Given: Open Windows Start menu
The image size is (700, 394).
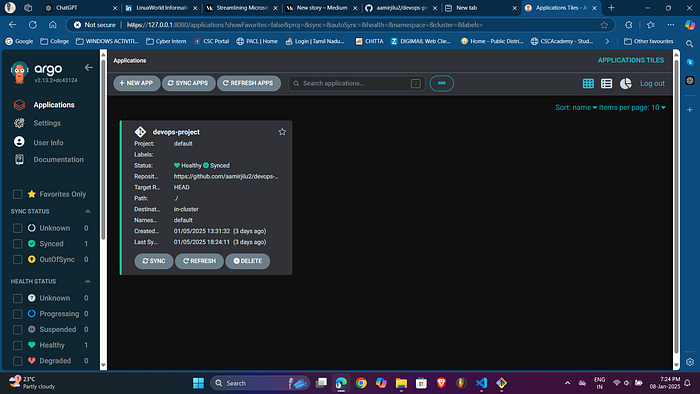Looking at the screenshot, I should pos(198,383).
